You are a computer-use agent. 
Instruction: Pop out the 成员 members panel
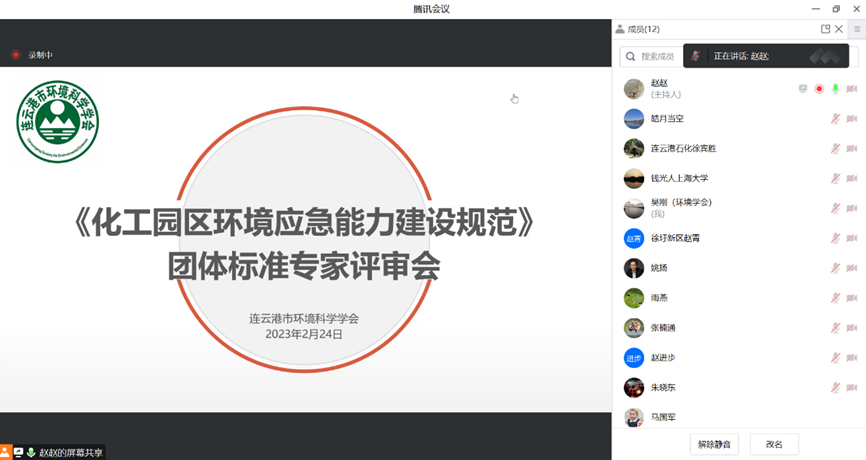tap(825, 29)
